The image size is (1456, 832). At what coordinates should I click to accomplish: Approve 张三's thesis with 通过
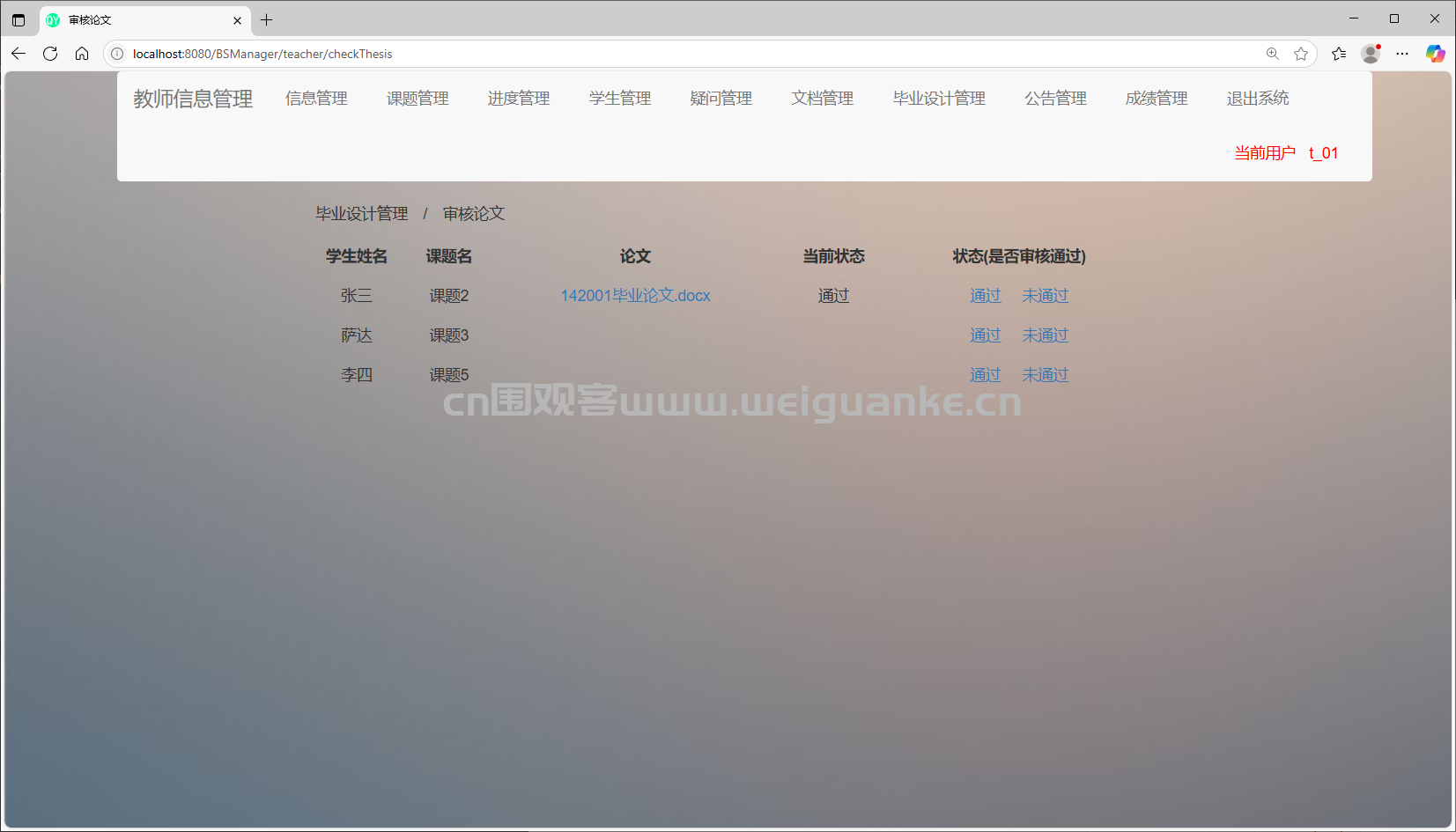986,296
